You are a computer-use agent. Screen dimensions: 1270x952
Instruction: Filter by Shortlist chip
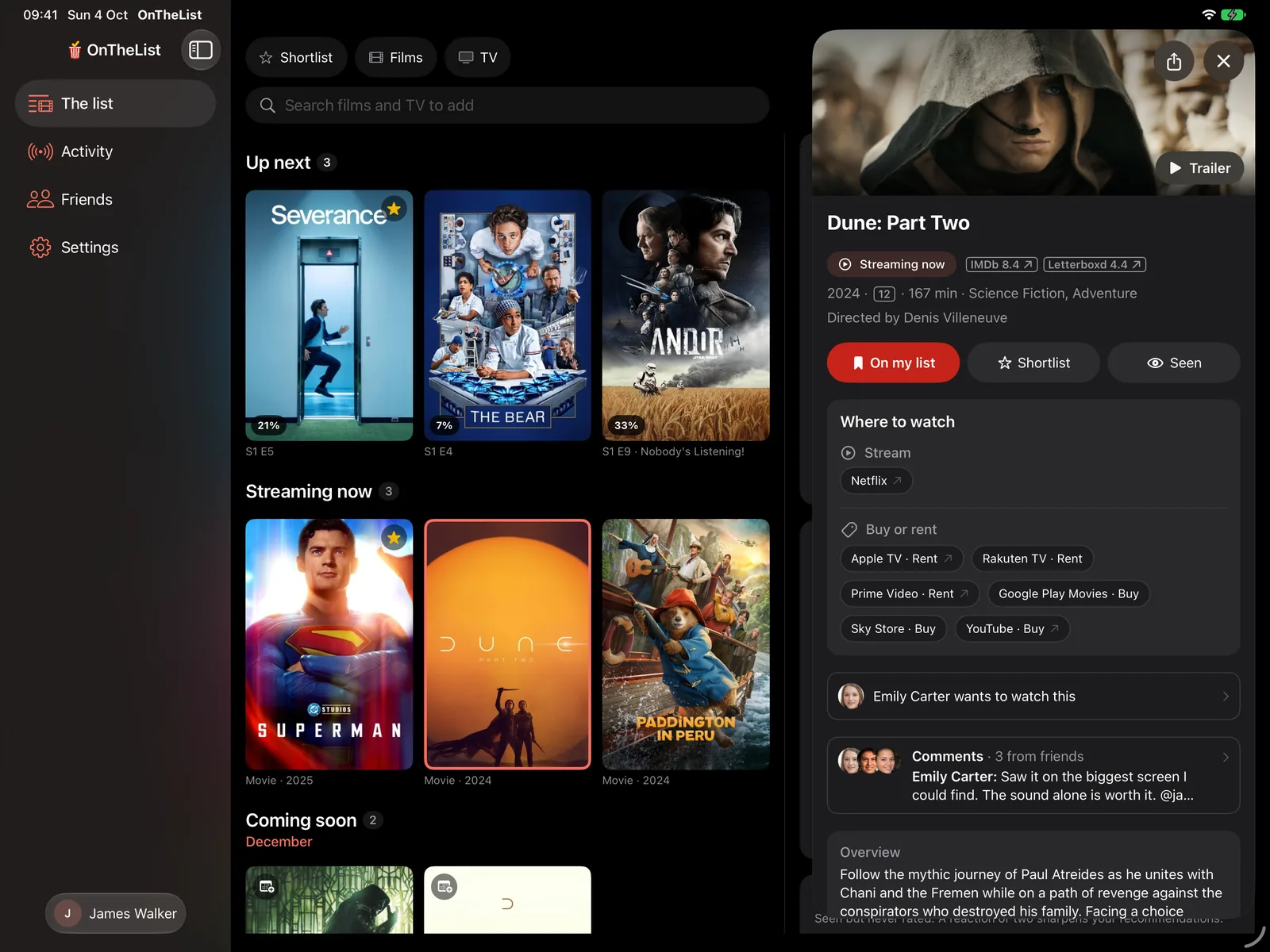(x=296, y=57)
